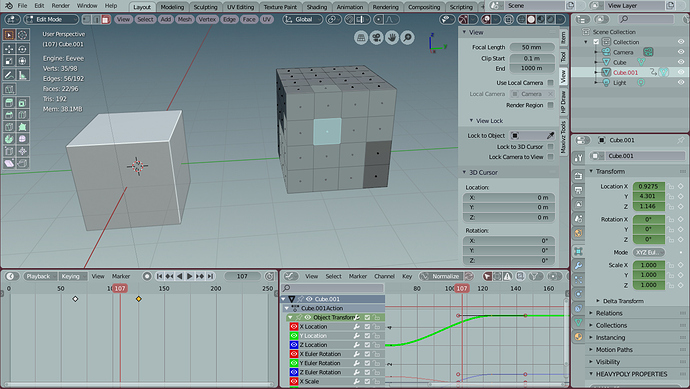Toggle X-ray display in viewport header
690x389 pixels.
pos(509,19)
